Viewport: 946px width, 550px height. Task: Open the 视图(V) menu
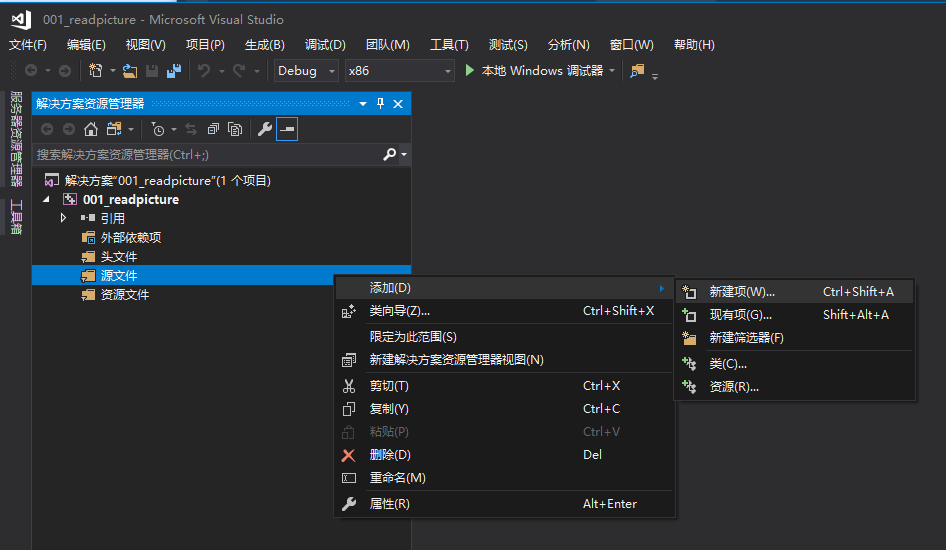[x=145, y=45]
